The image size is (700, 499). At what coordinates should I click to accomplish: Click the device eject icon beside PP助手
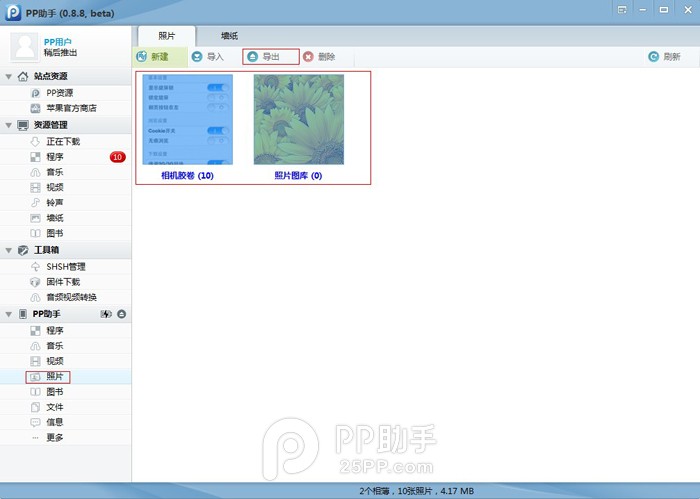pyautogui.click(x=121, y=314)
